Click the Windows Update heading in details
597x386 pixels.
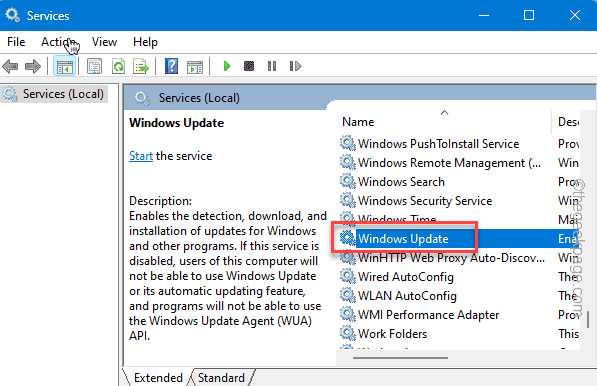pos(176,123)
